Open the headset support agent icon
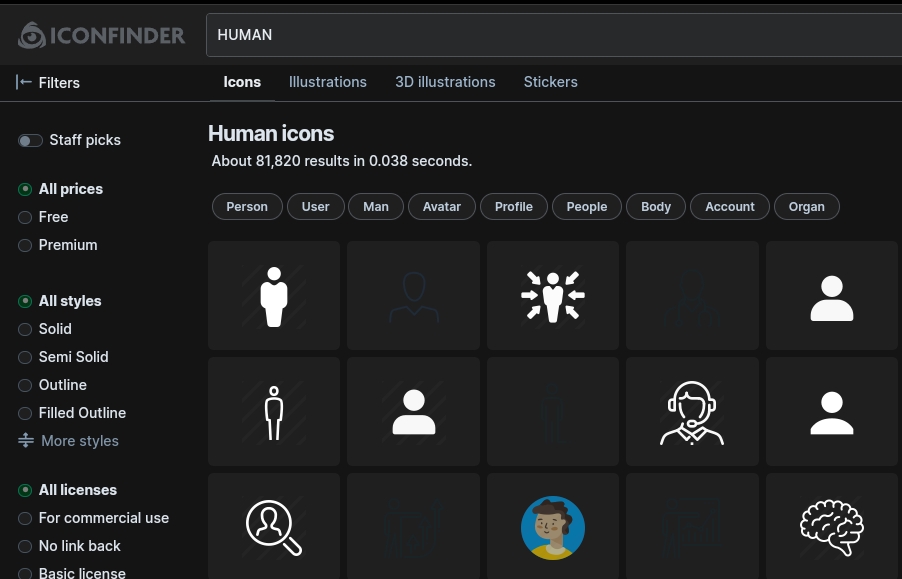The image size is (902, 579). click(x=692, y=412)
